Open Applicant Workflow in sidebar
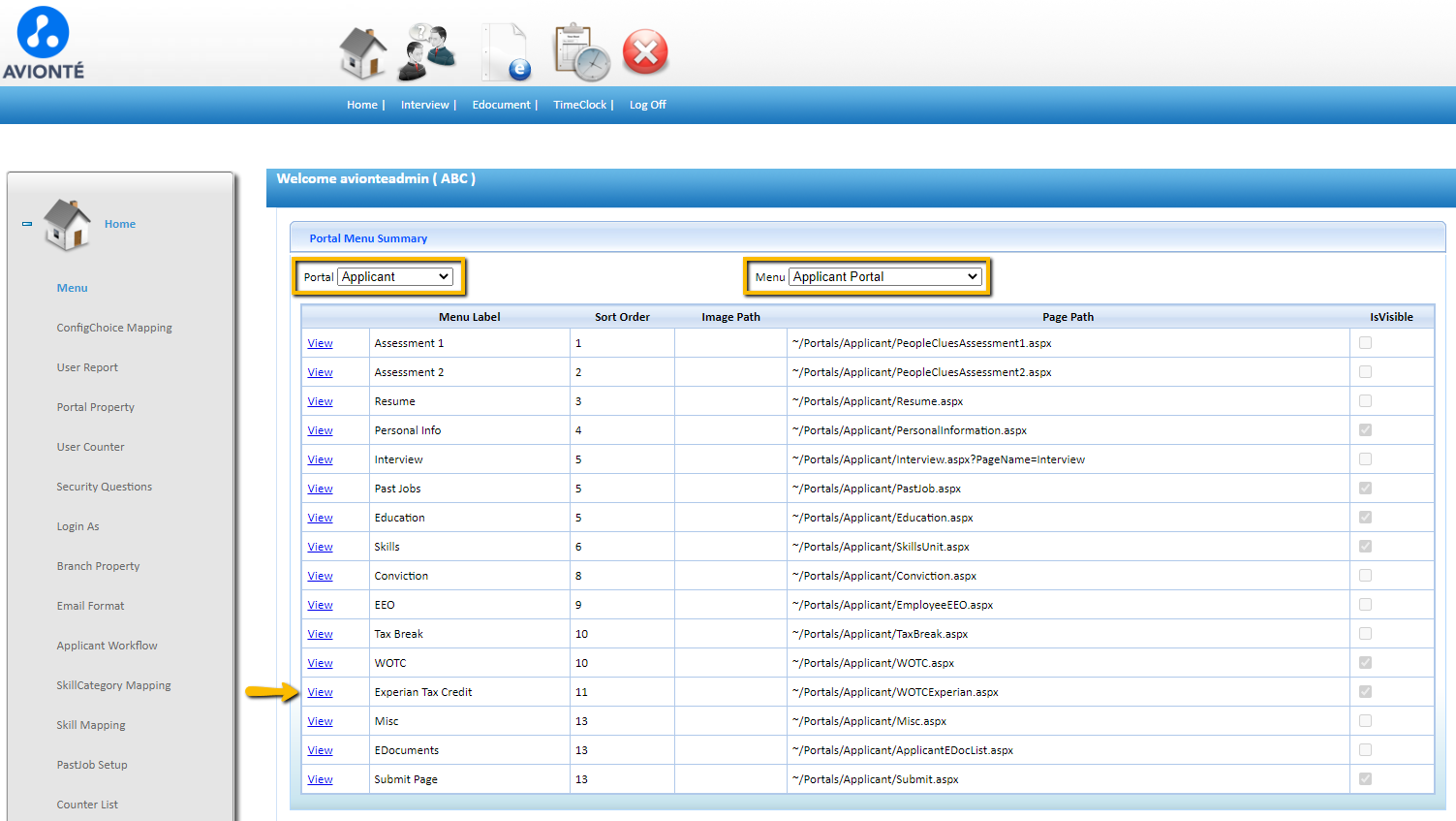 (x=107, y=646)
